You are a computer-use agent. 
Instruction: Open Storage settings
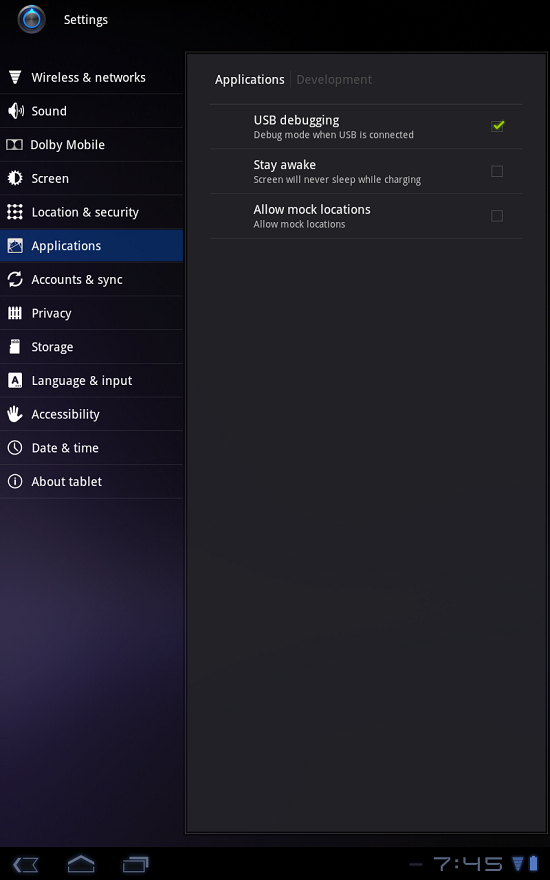click(91, 347)
